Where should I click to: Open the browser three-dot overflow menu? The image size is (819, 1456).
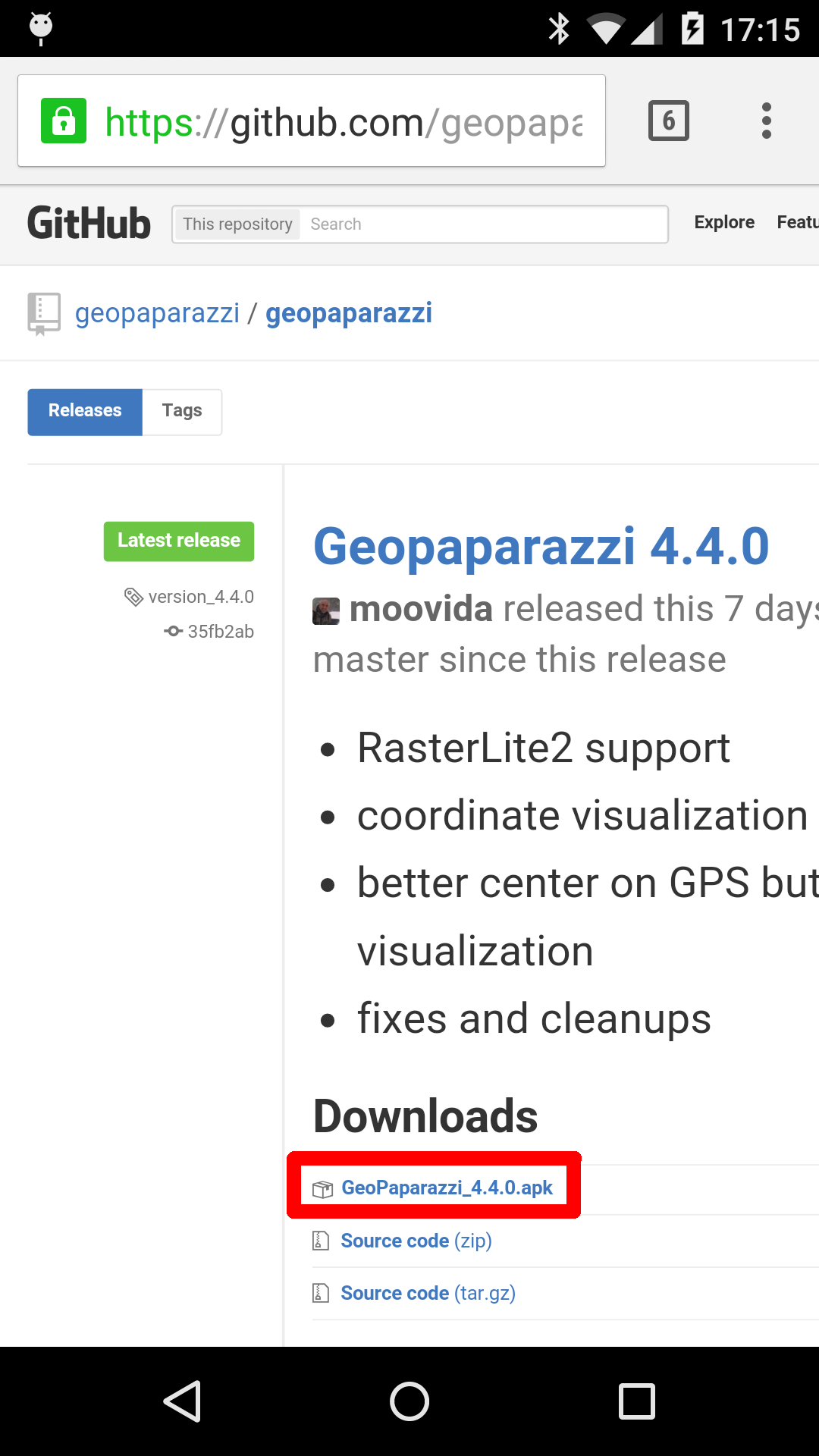pyautogui.click(x=767, y=121)
